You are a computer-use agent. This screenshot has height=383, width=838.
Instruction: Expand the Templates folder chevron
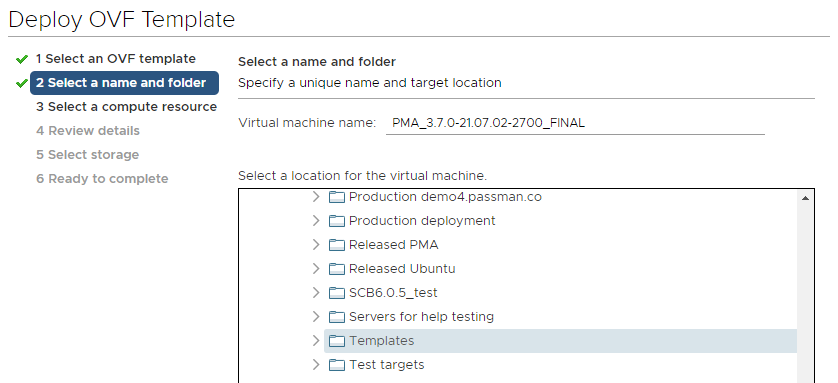pyautogui.click(x=316, y=341)
